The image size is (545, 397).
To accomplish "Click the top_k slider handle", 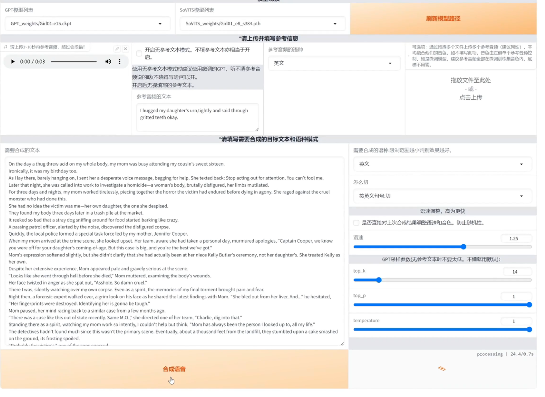I will 379,280.
